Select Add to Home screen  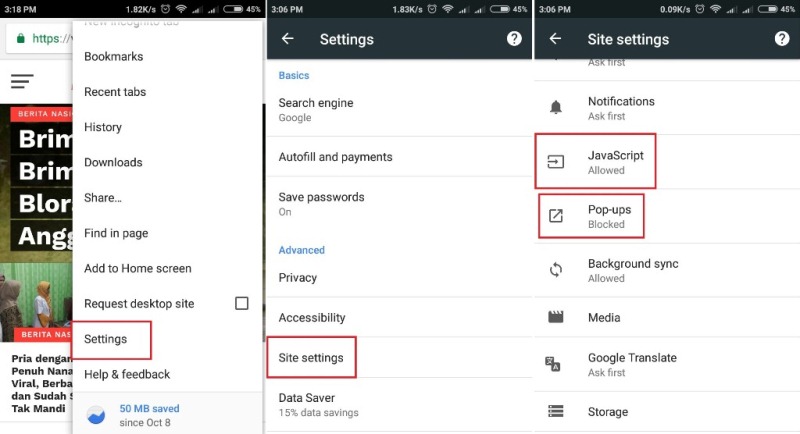pyautogui.click(x=167, y=268)
